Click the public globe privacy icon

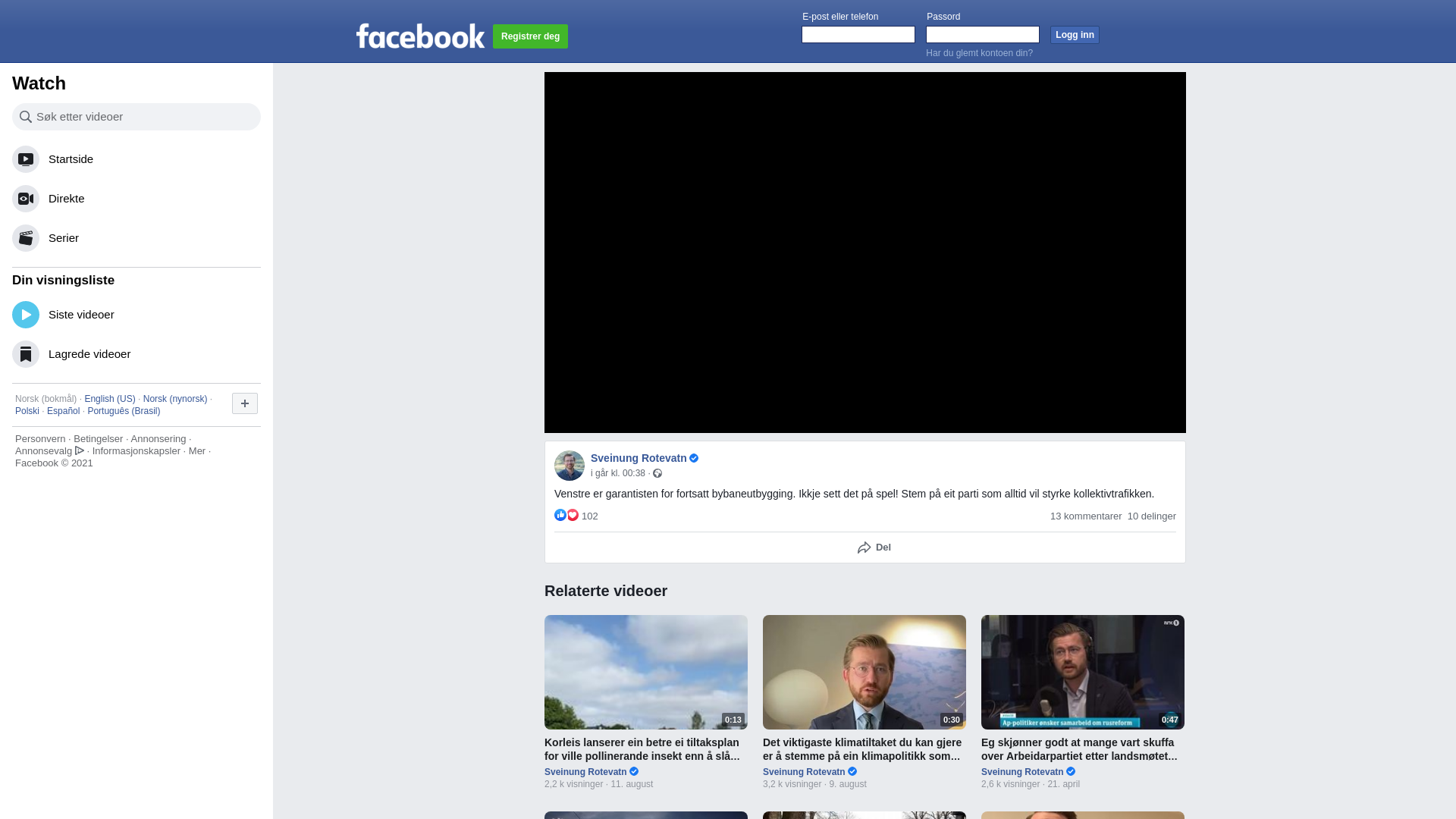tap(657, 473)
